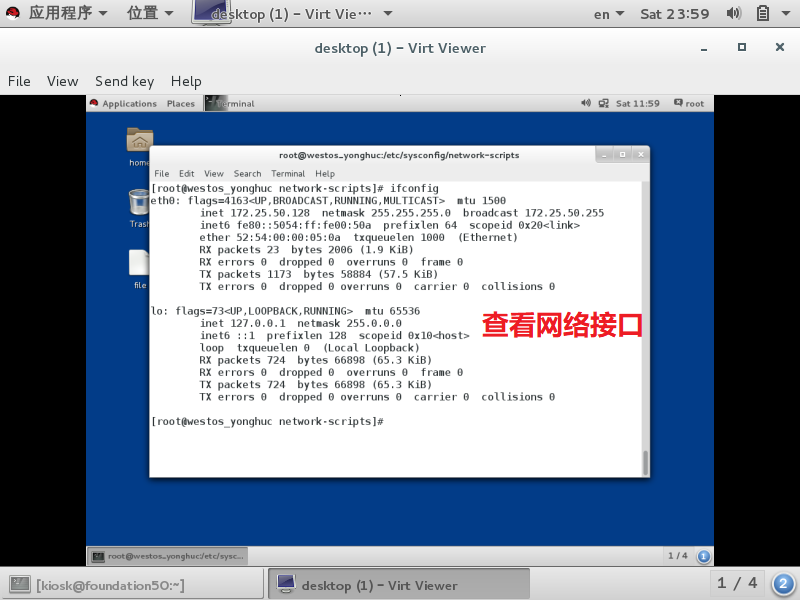Screen dimensions: 800x600
Task: Open the terminal Help menu
Action: pyautogui.click(x=325, y=173)
